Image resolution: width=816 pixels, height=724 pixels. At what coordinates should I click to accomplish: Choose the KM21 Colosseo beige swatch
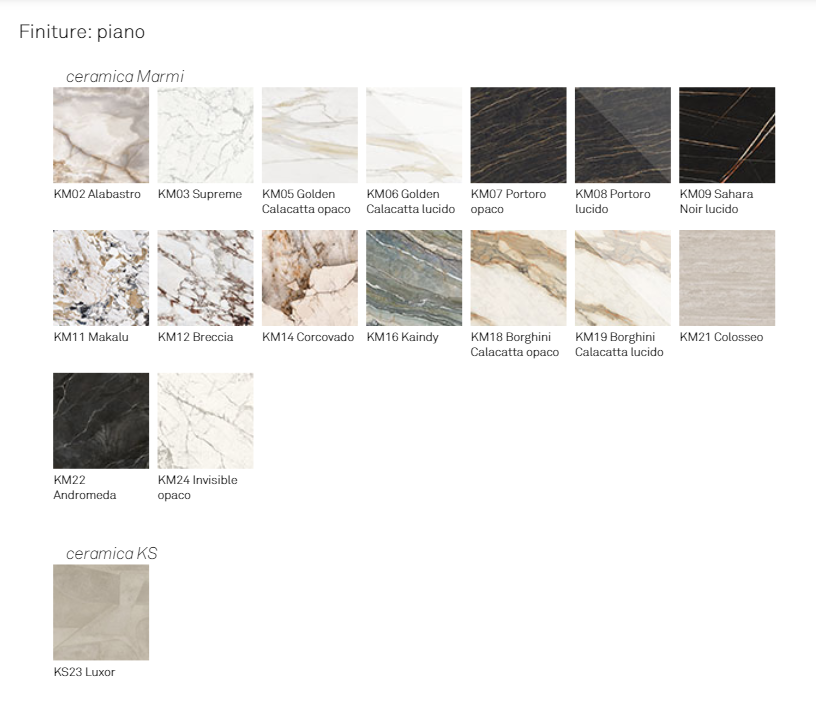pyautogui.click(x=727, y=278)
